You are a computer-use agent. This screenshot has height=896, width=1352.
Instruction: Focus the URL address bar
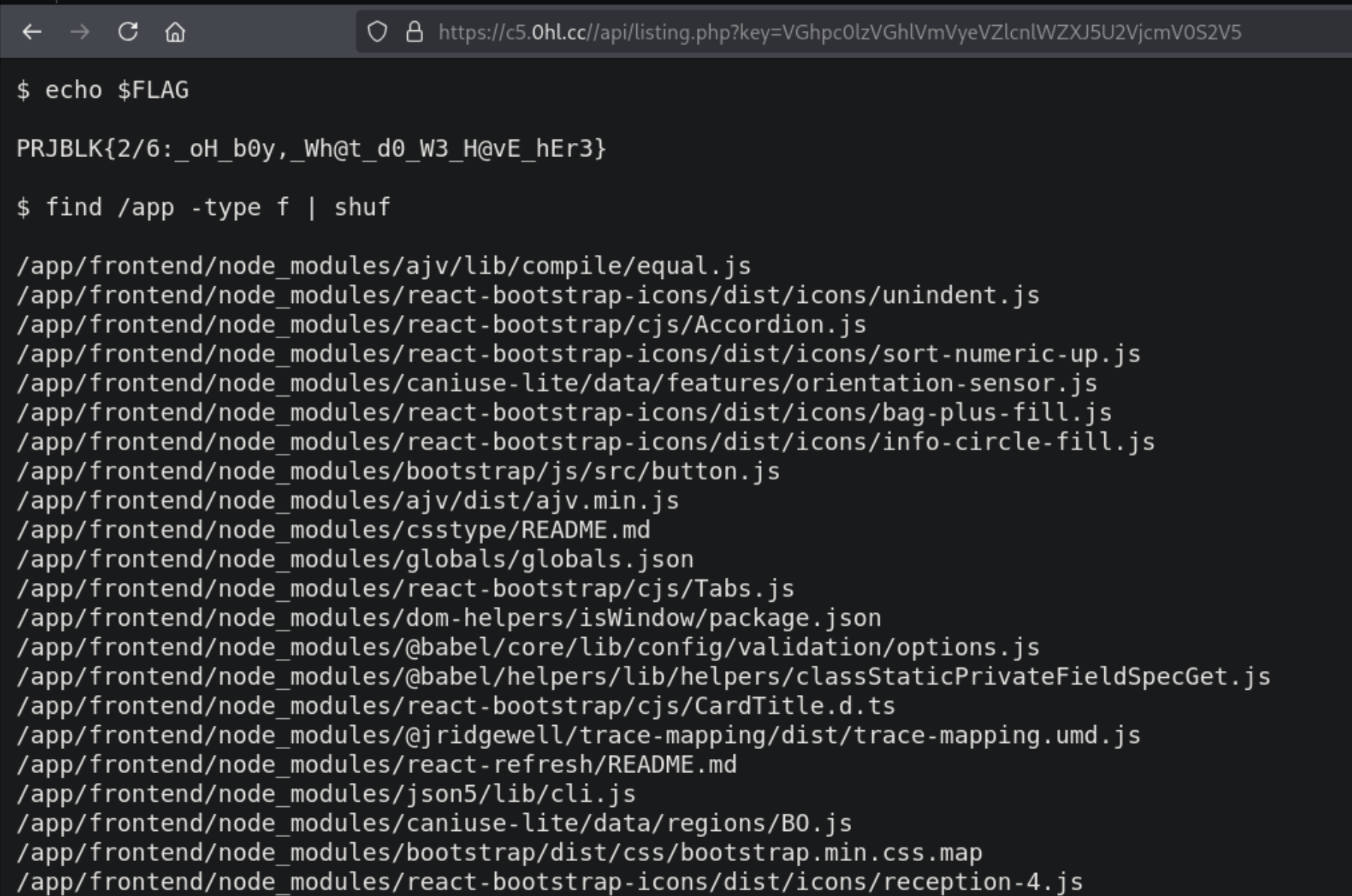coord(840,32)
